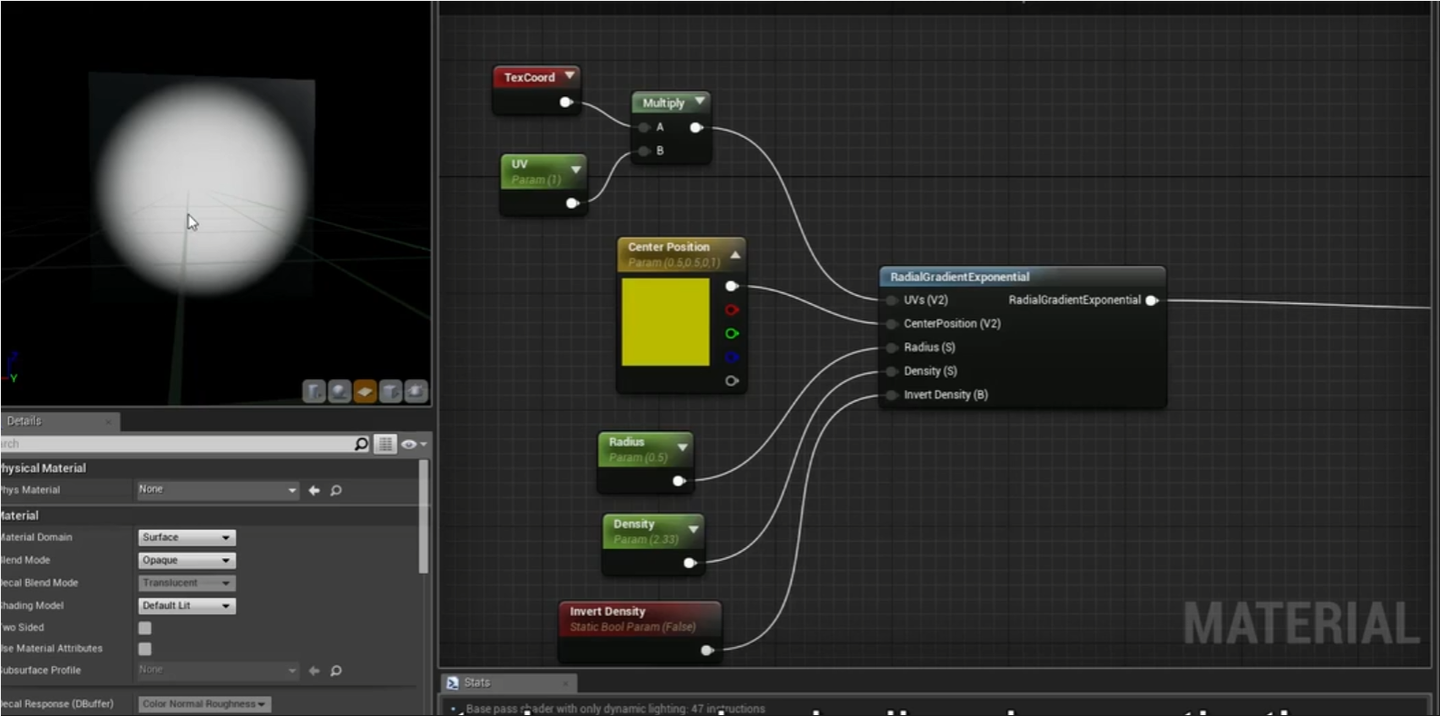Viewport: 1440px width, 716px height.
Task: Open the Details view options eye dropdown
Action: pyautogui.click(x=413, y=444)
